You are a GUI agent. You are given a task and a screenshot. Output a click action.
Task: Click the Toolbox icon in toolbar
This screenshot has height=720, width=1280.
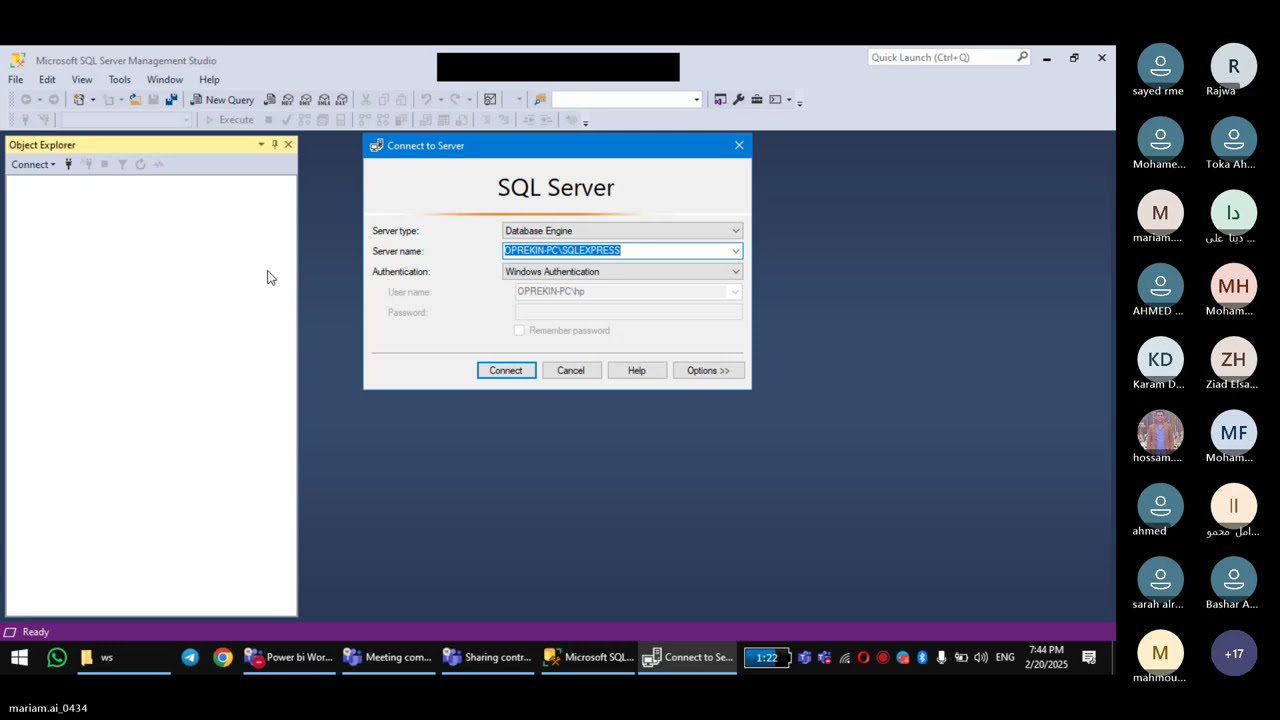click(757, 99)
